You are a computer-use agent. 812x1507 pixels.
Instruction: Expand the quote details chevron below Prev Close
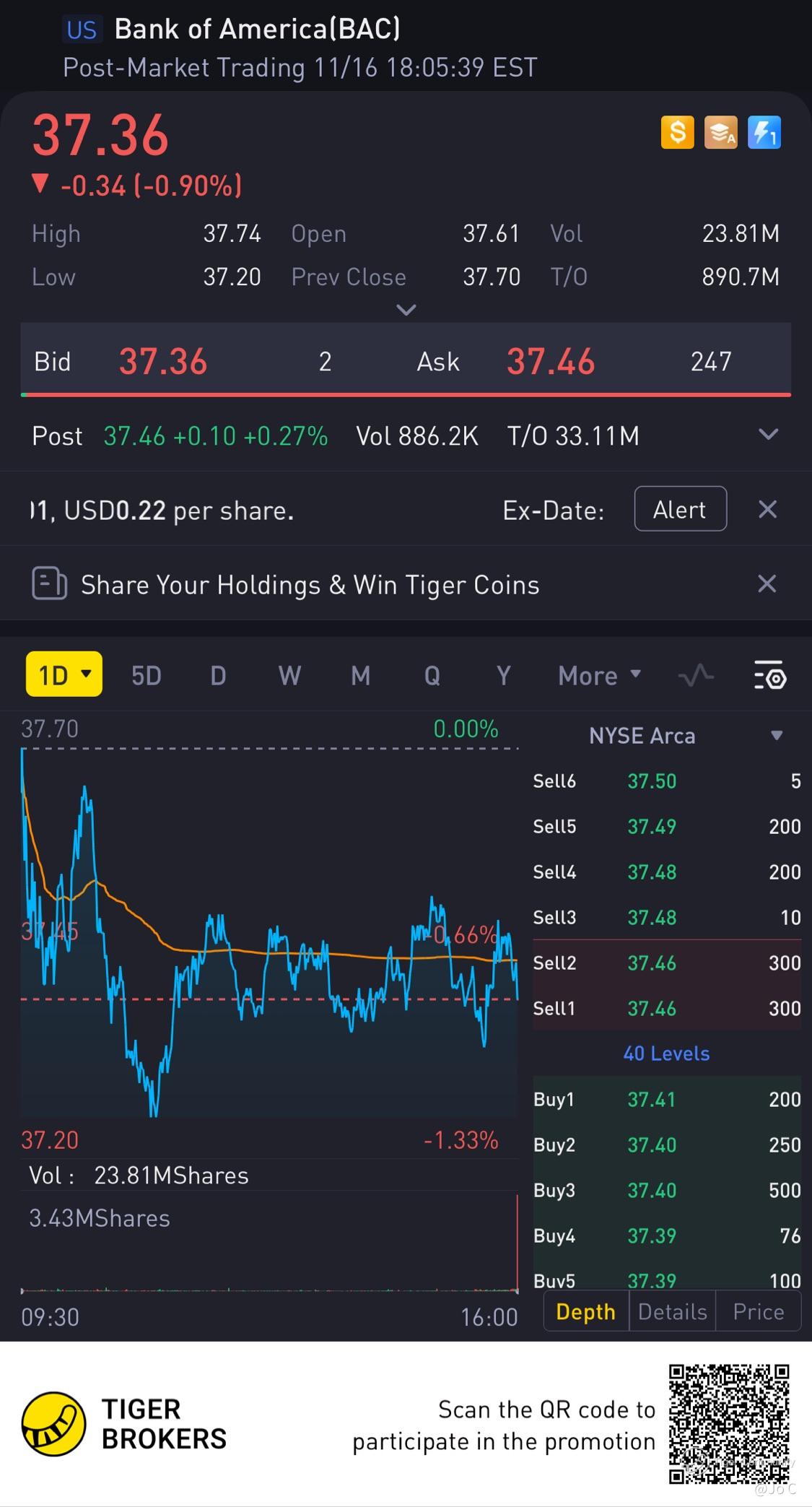(x=406, y=310)
